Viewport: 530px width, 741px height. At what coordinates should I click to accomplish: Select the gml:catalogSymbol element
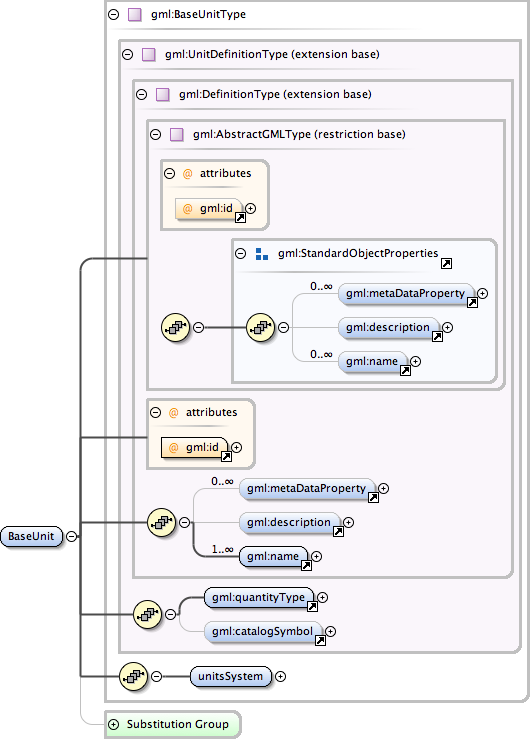click(263, 632)
